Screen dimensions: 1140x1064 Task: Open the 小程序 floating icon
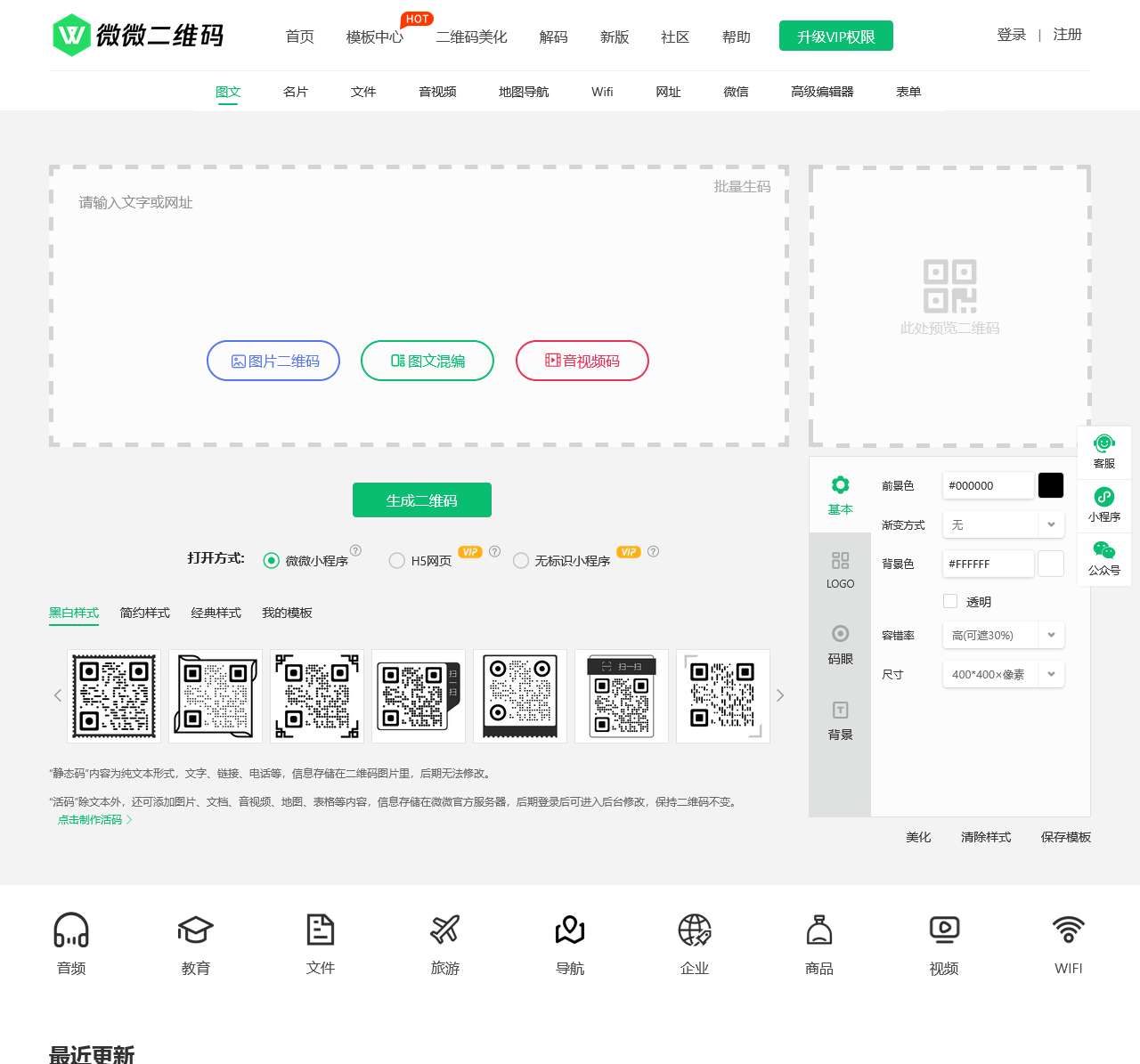pyautogui.click(x=1104, y=505)
